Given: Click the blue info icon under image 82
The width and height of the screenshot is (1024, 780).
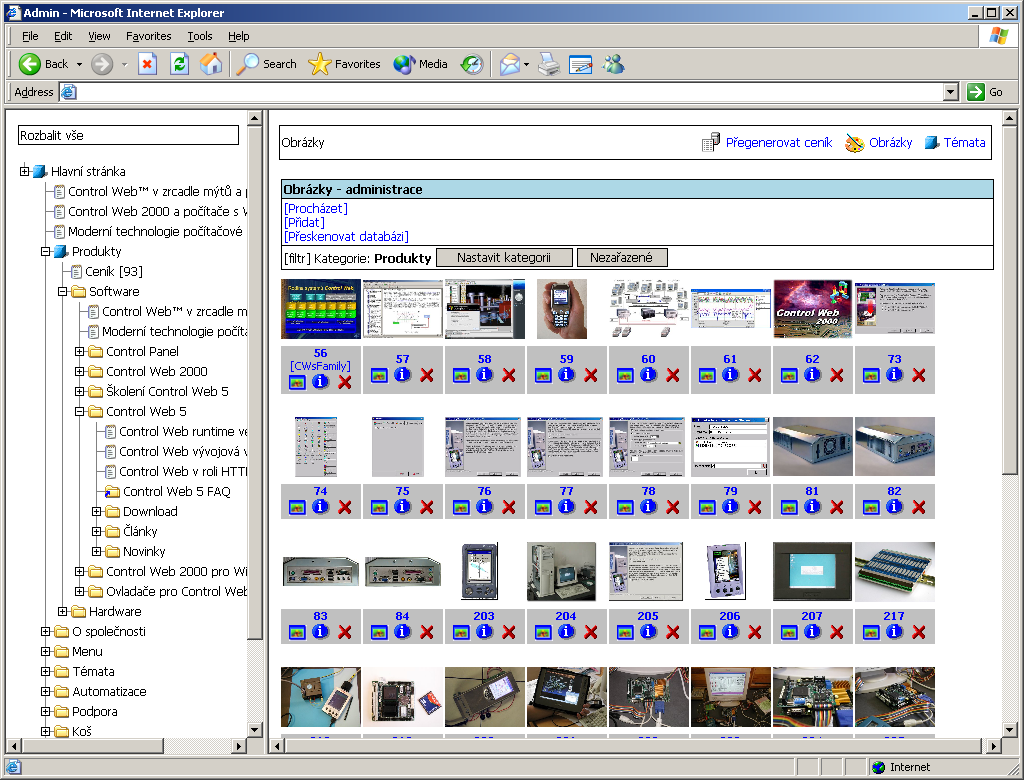Looking at the screenshot, I should pyautogui.click(x=894, y=507).
